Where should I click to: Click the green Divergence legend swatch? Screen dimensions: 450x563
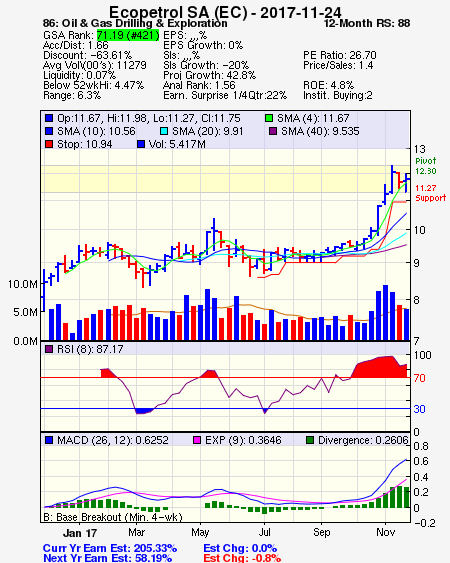tap(310, 440)
